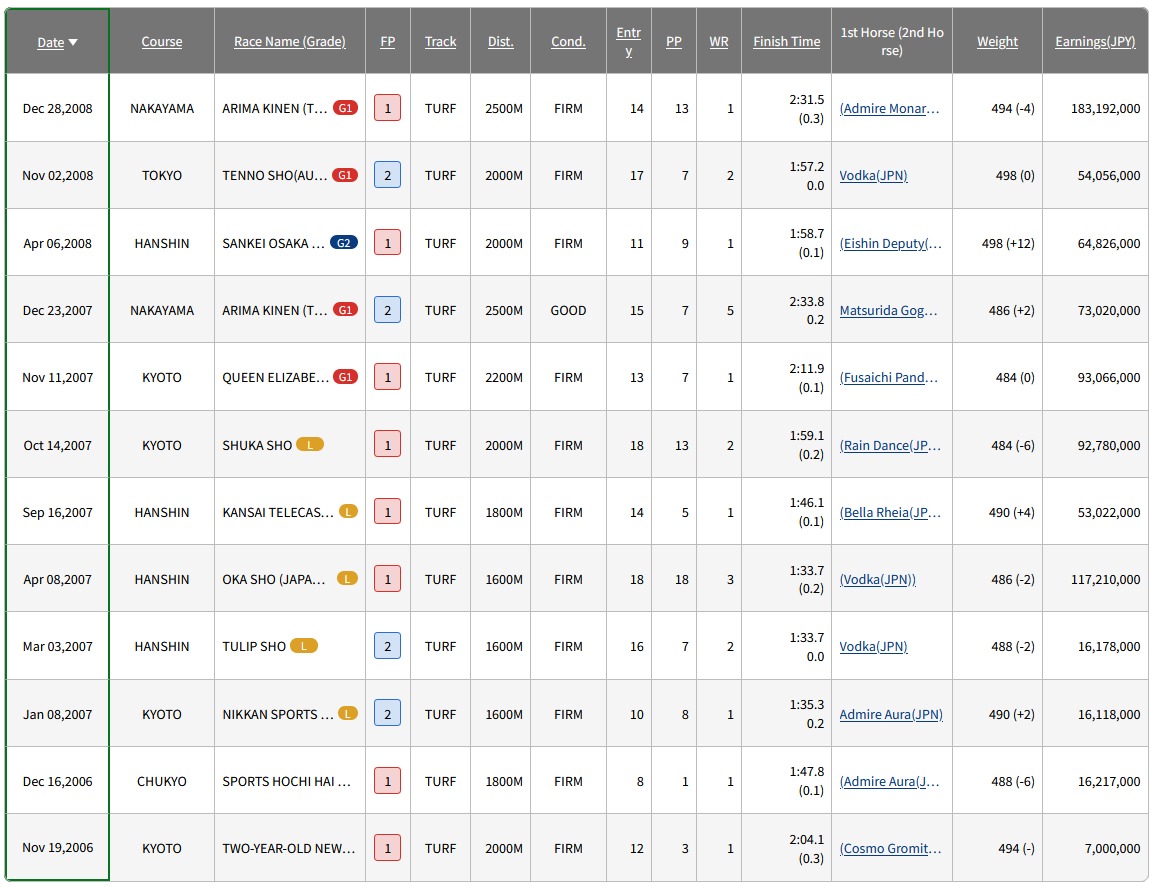The image size is (1172, 887).
Task: Select earnings value '7,000,000'
Action: tap(1112, 849)
